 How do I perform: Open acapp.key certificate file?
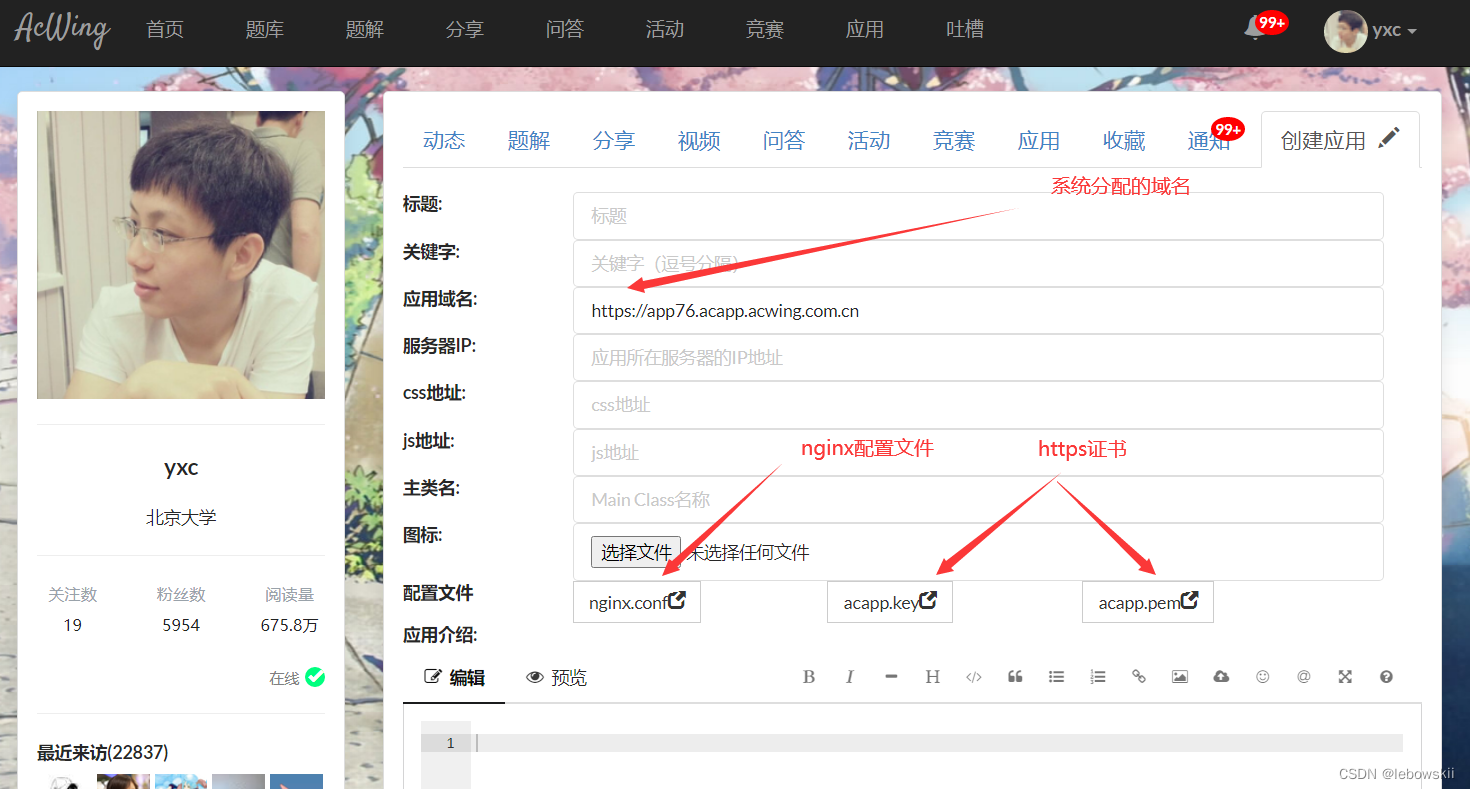890,602
